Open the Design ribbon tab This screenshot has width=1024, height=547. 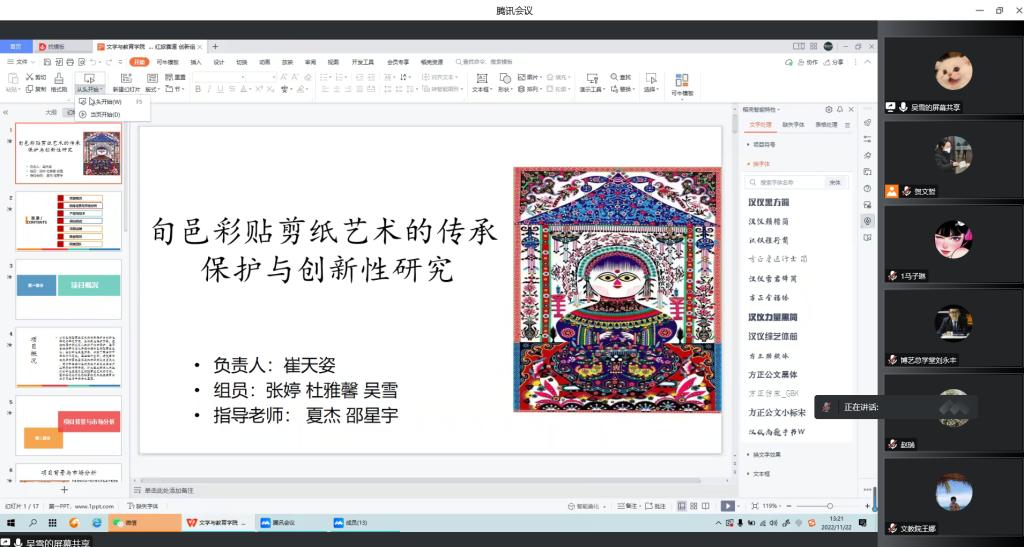pyautogui.click(x=219, y=62)
